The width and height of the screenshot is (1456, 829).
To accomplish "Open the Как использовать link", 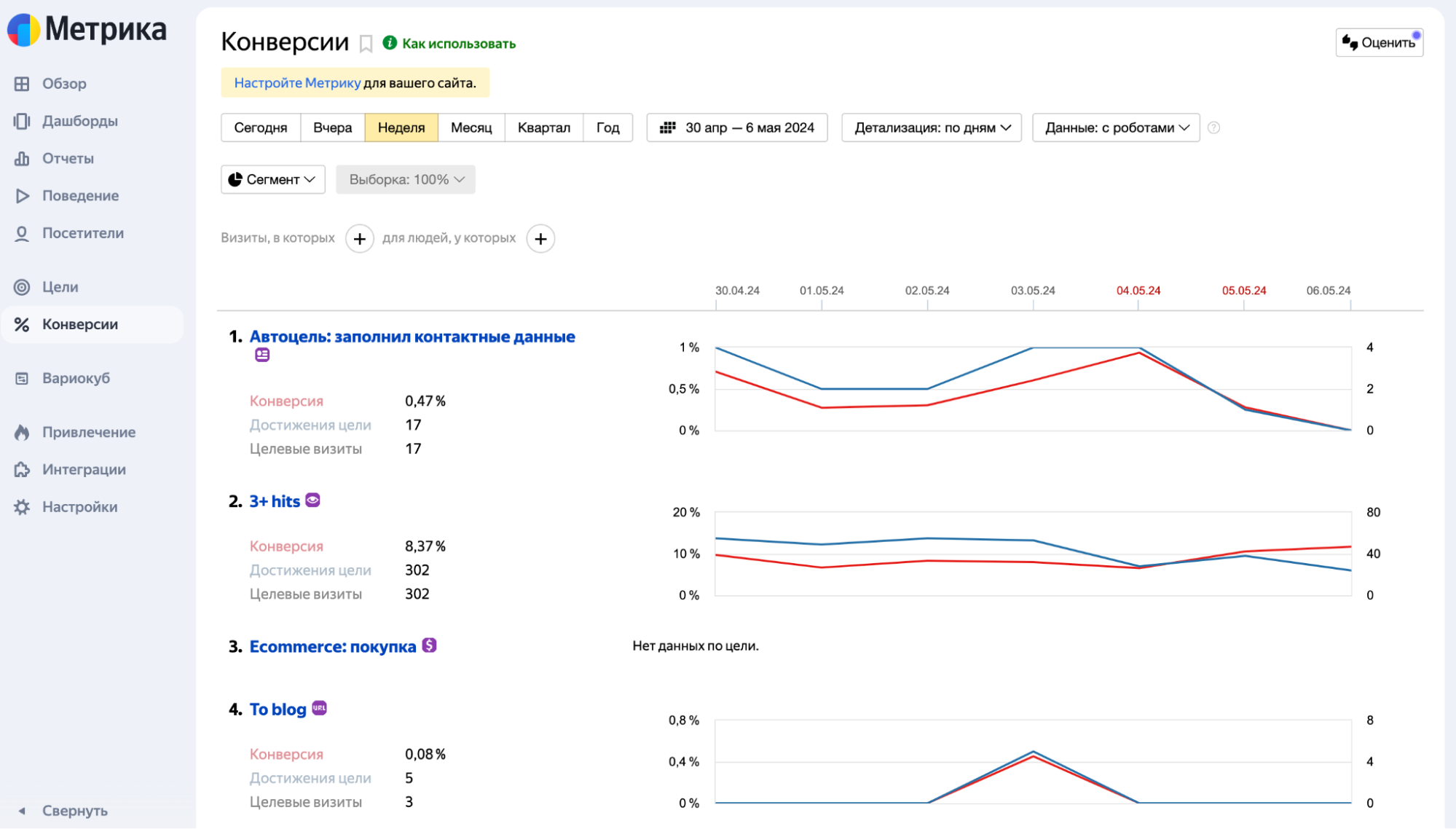I will (459, 44).
